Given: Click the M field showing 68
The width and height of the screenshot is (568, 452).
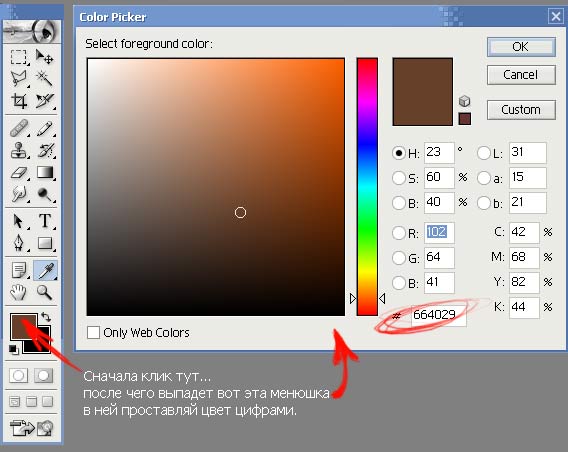Looking at the screenshot, I should pos(524,258).
